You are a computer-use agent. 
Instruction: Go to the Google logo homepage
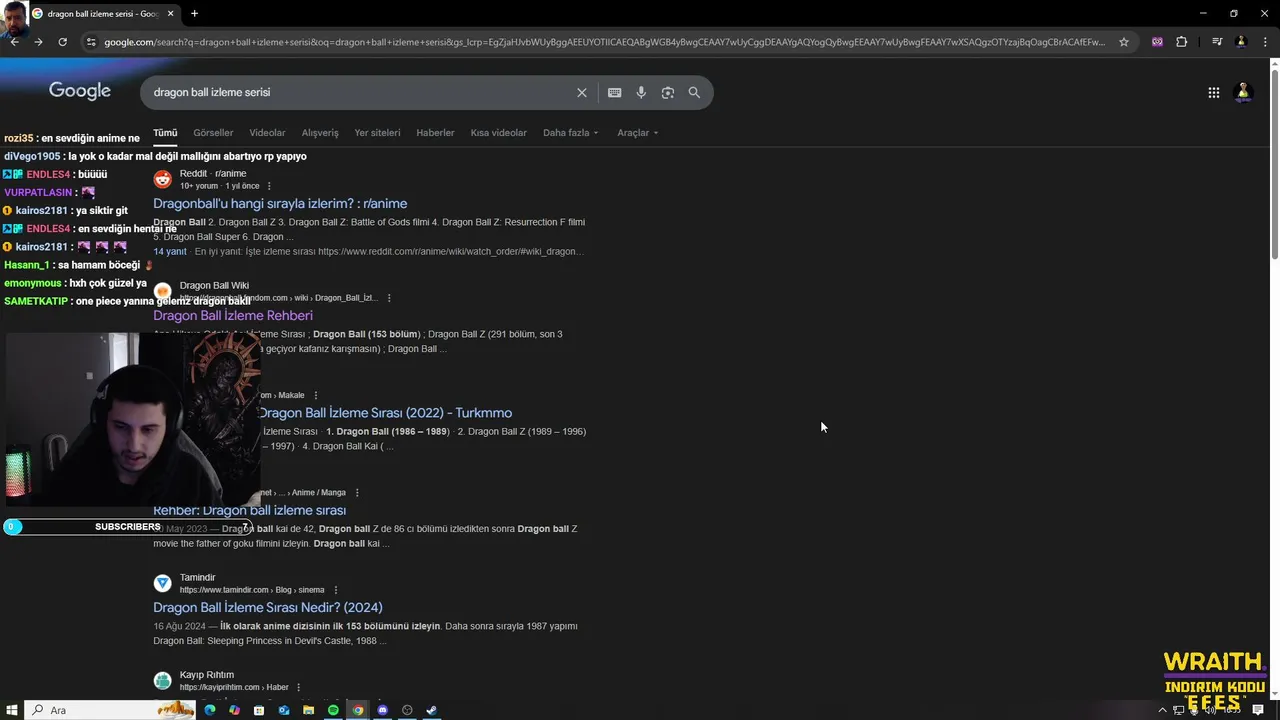(x=80, y=91)
